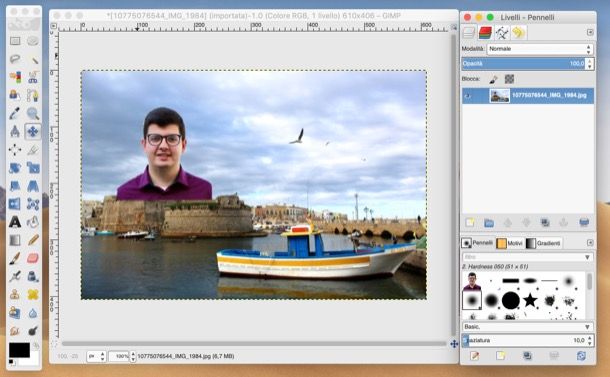Select the Scissors Select tool

pos(33,77)
